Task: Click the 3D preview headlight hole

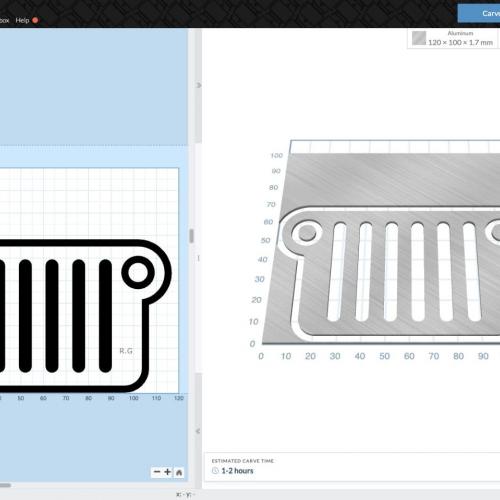Action: (307, 233)
